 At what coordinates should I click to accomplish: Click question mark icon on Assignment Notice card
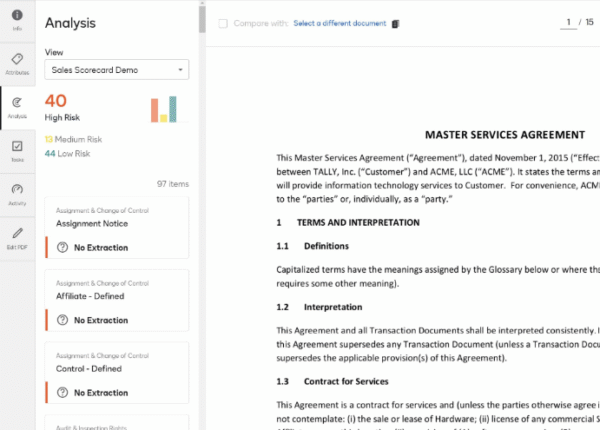[62, 245]
